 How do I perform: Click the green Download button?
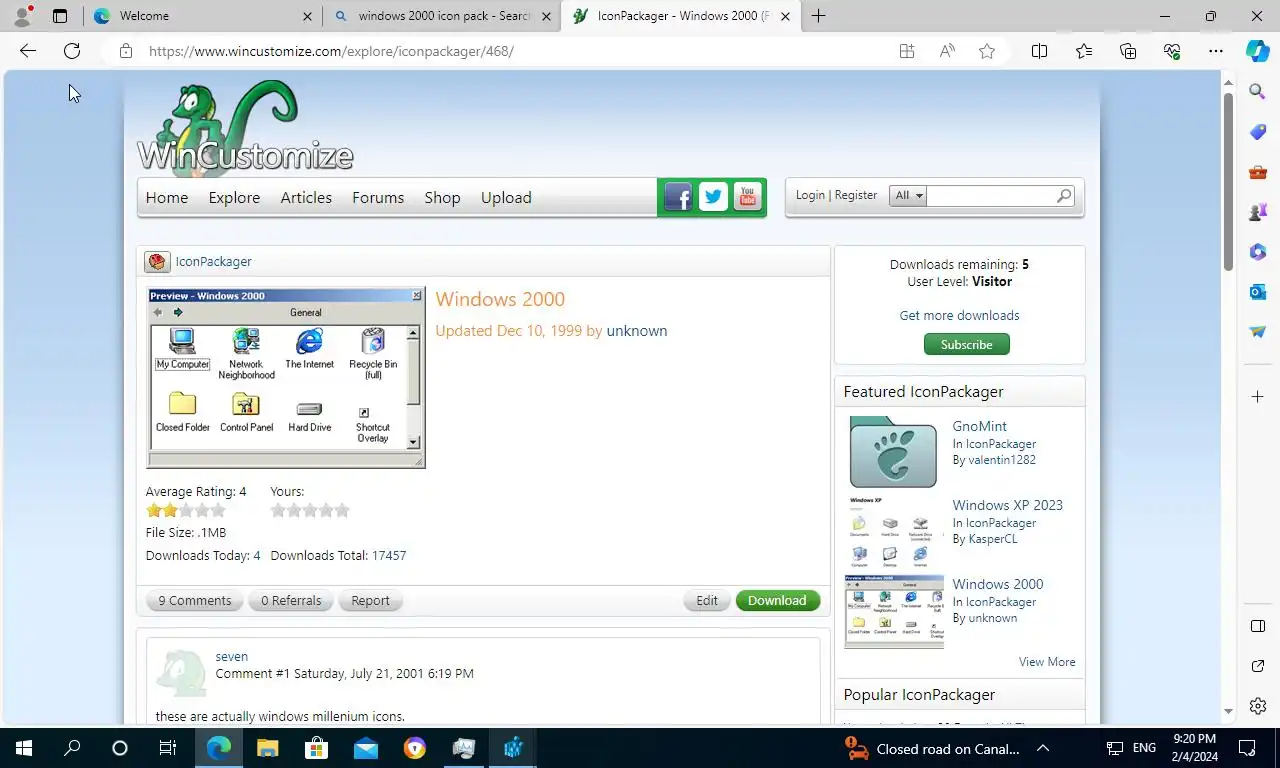click(778, 600)
